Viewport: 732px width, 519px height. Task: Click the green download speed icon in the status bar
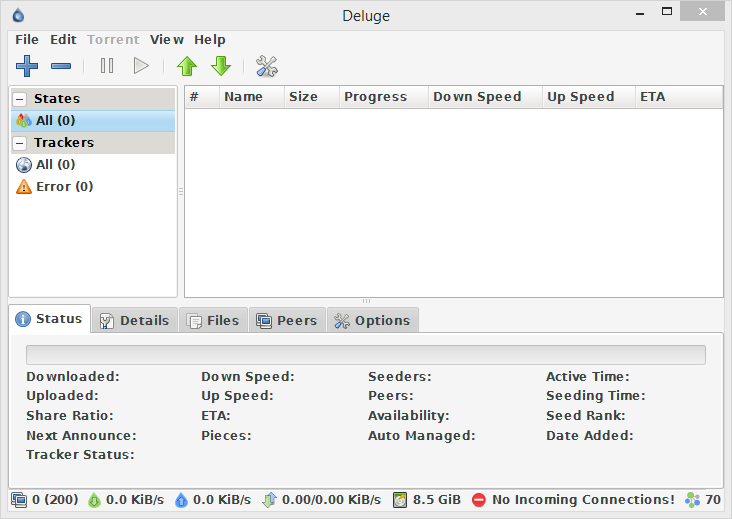(94, 500)
